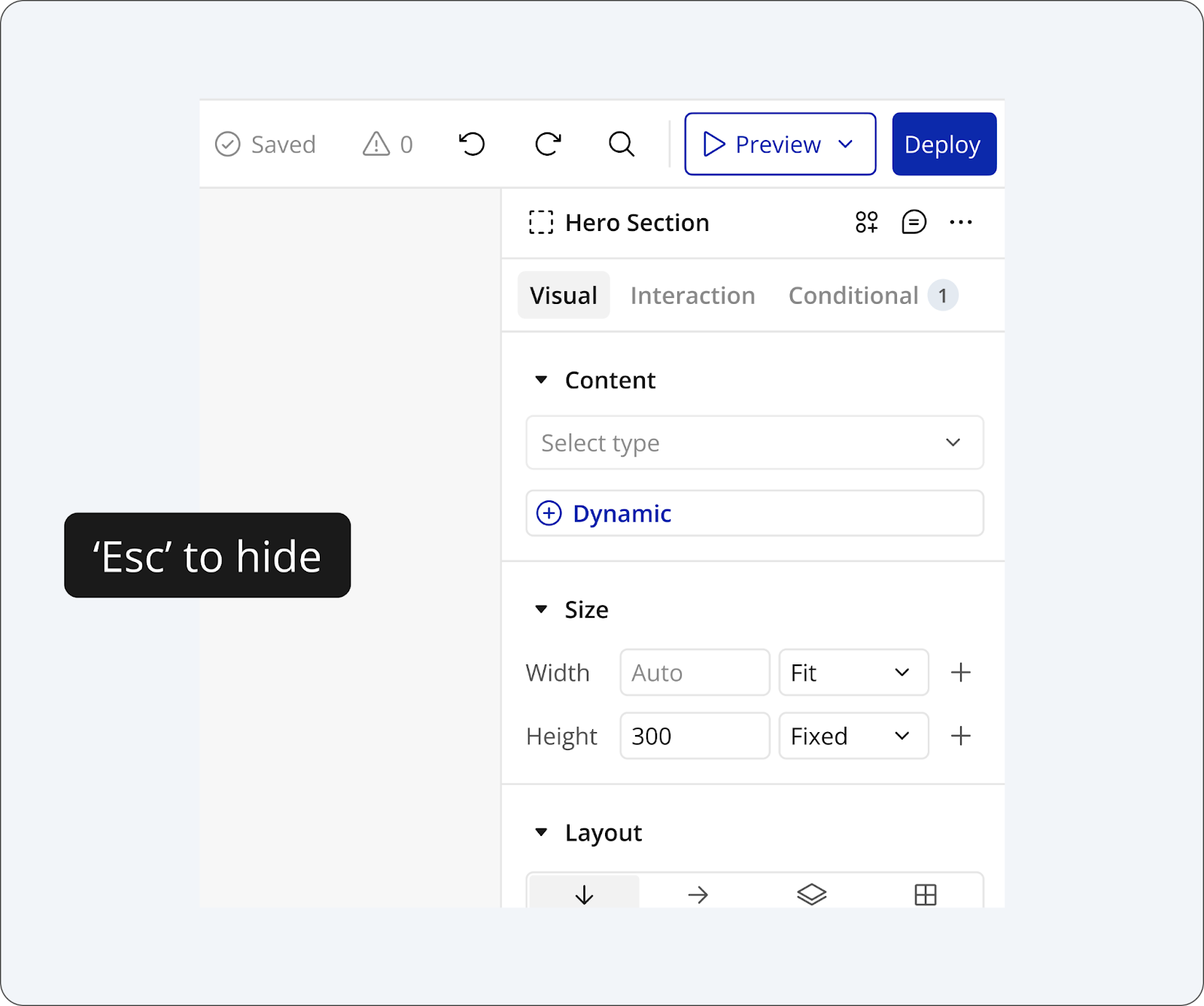
Task: Switch to the Conditional tab
Action: tap(853, 296)
